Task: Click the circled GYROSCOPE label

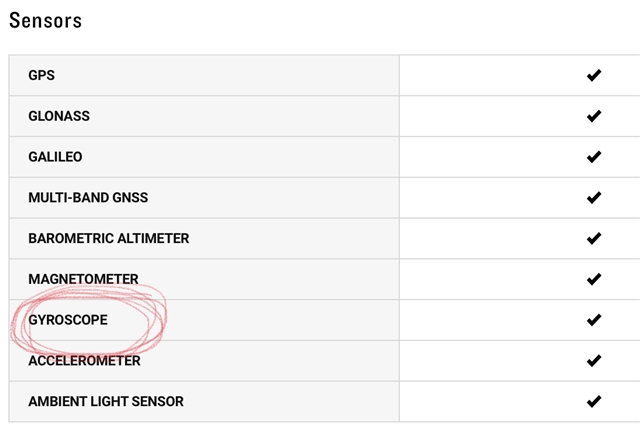Action: [68, 320]
